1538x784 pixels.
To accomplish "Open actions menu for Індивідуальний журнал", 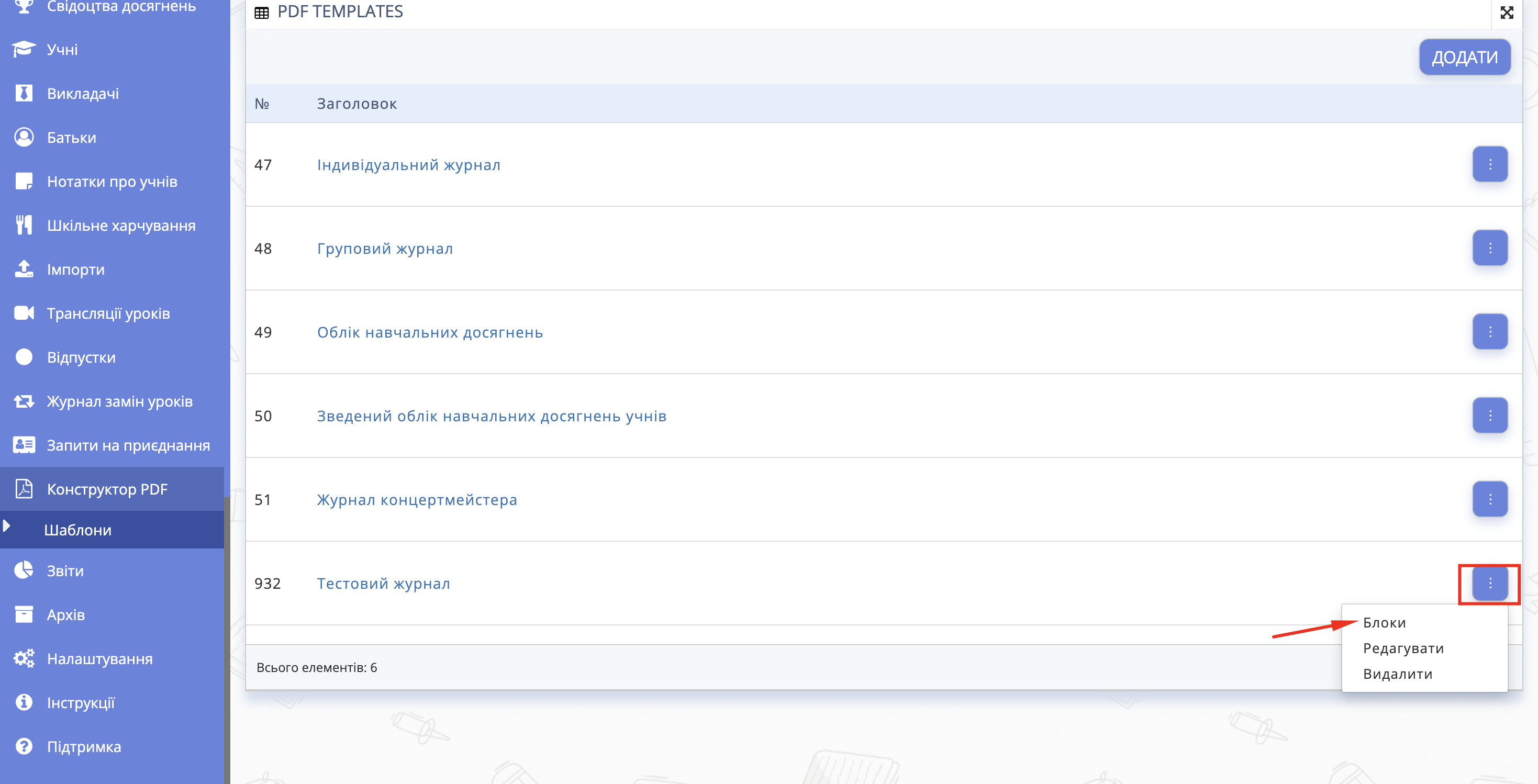I will click(1490, 164).
